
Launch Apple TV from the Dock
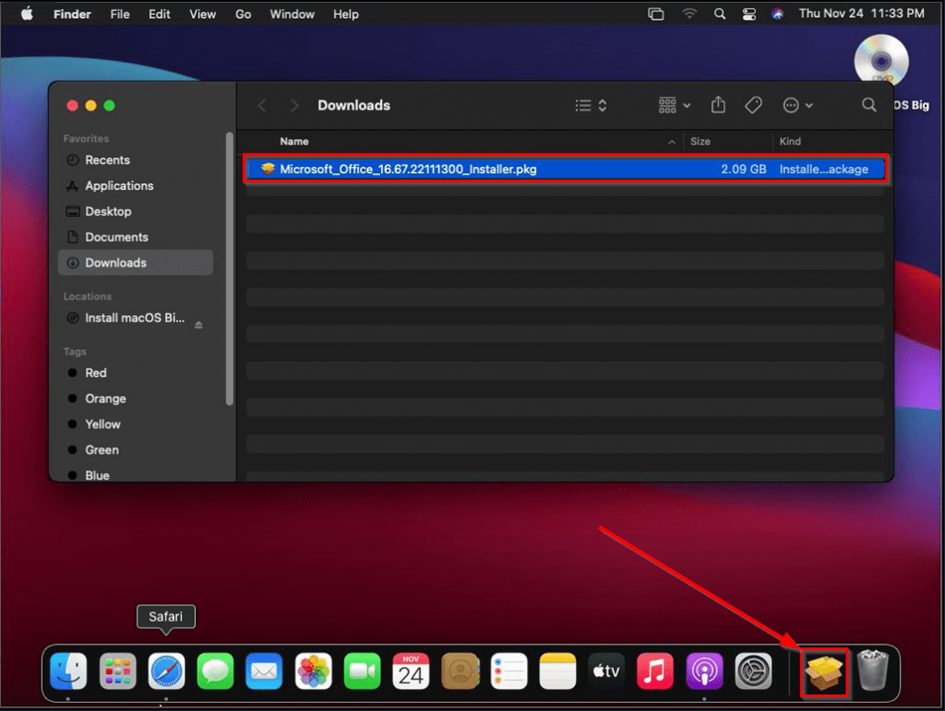point(606,671)
